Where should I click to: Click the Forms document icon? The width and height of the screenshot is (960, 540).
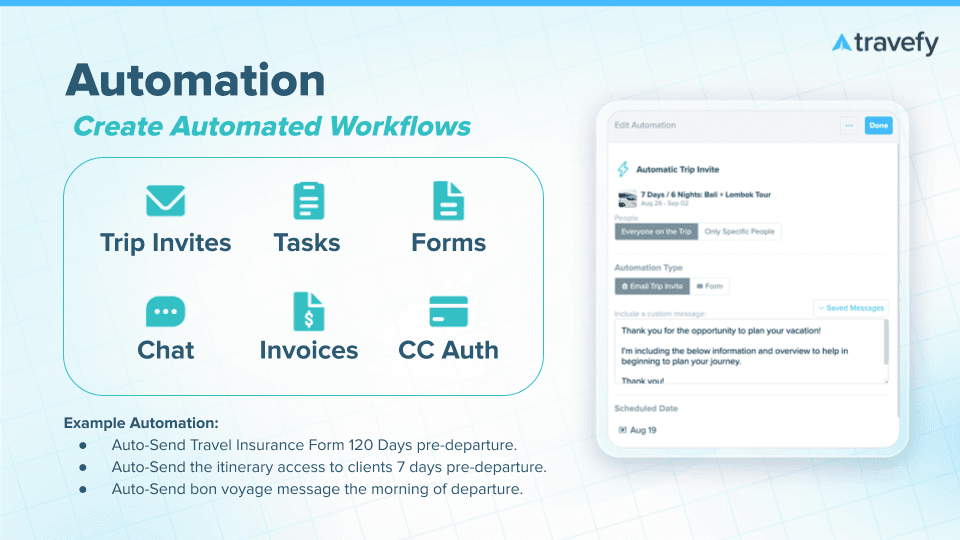pos(448,200)
